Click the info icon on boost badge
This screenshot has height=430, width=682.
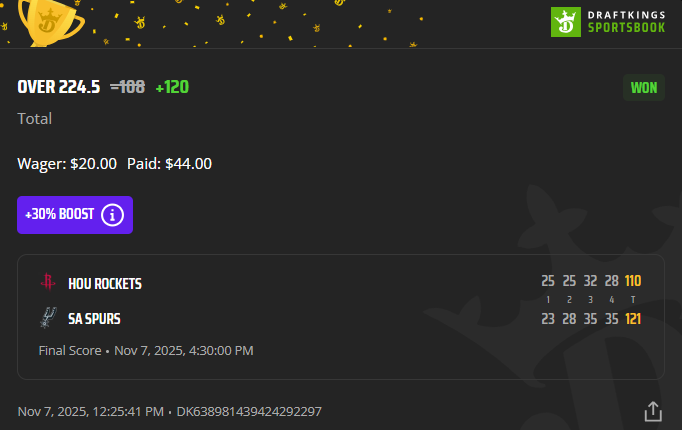(112, 215)
